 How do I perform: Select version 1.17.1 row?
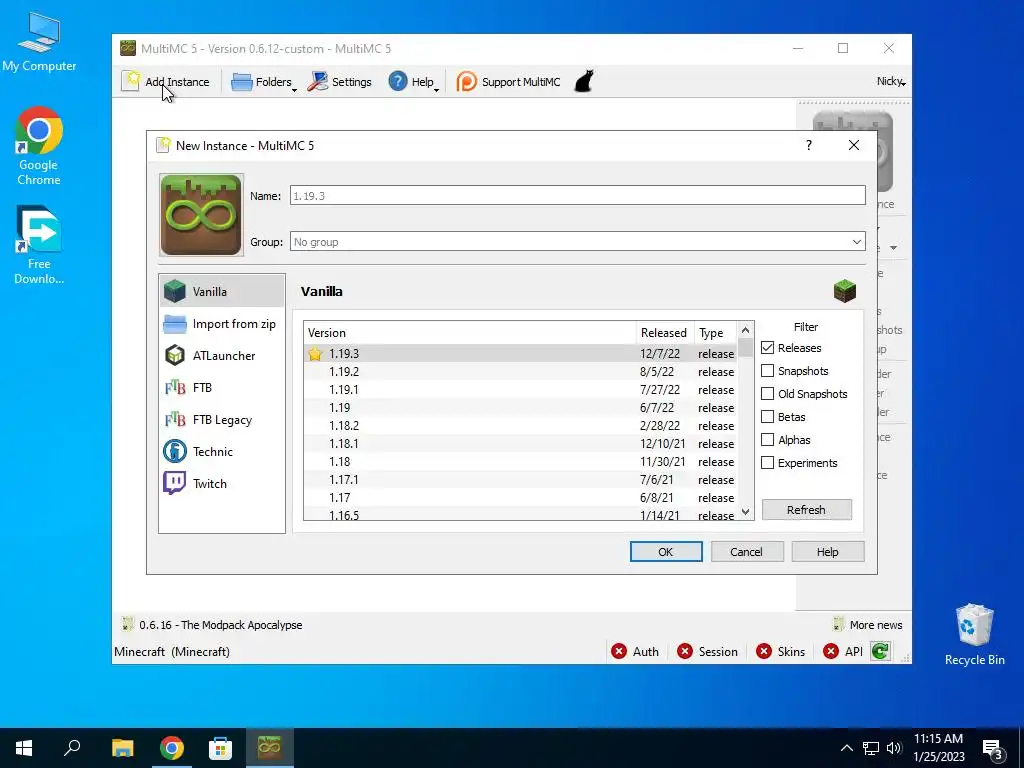tap(520, 479)
